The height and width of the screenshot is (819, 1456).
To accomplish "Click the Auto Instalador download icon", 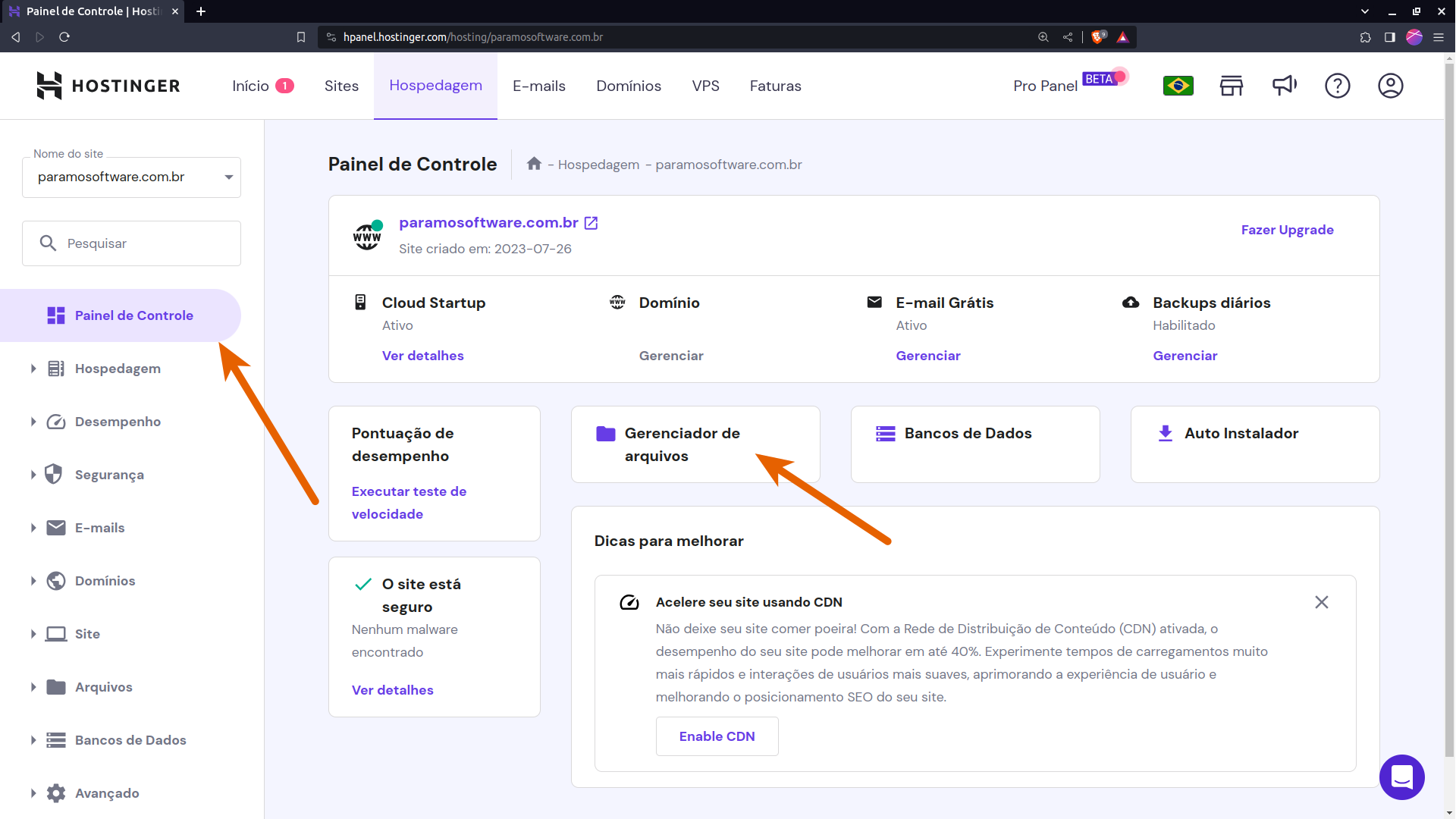I will [x=1165, y=434].
